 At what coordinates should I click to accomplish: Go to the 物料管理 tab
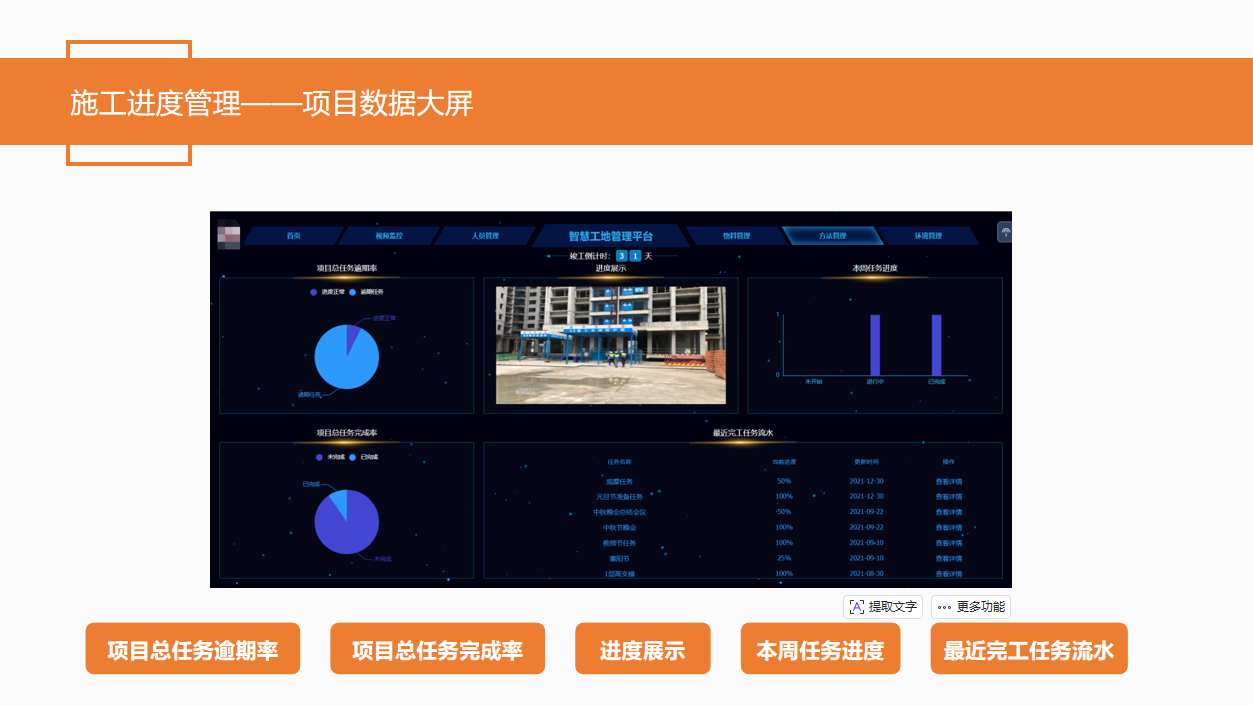pos(736,236)
